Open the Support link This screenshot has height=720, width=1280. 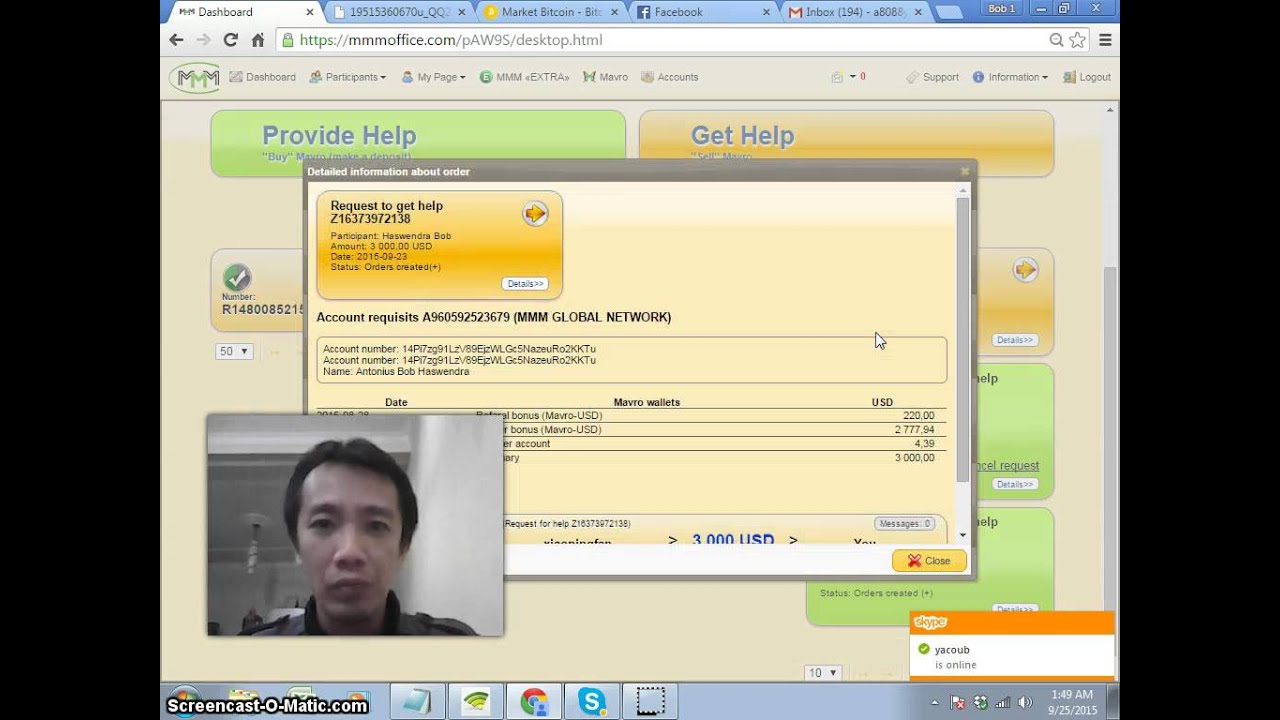(932, 77)
